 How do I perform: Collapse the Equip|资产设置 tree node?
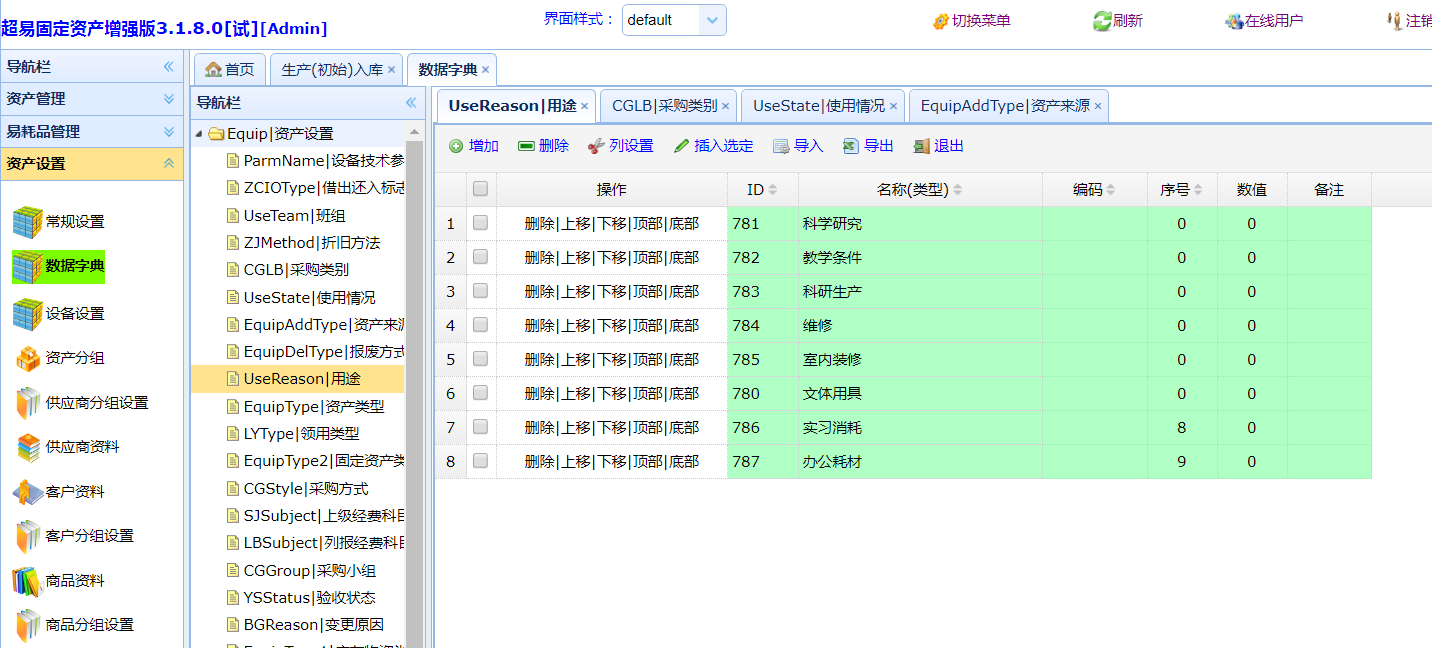(x=200, y=134)
